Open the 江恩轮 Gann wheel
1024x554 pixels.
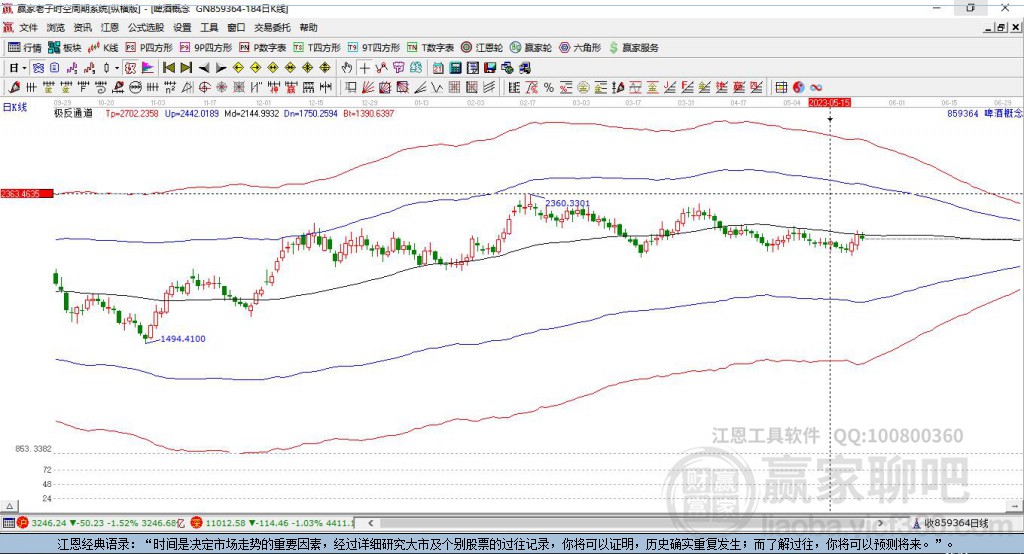coord(482,48)
